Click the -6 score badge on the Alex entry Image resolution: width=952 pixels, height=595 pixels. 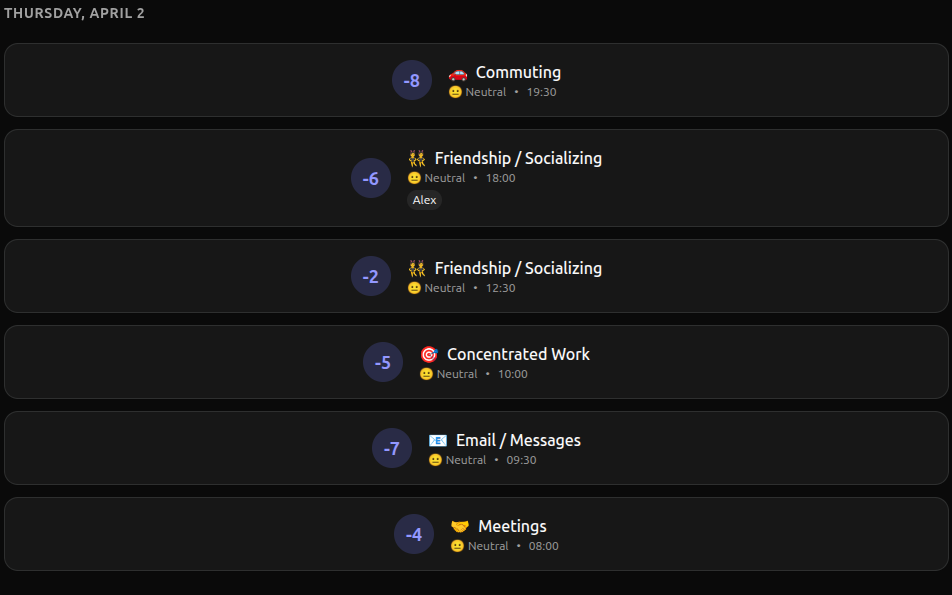coord(371,178)
